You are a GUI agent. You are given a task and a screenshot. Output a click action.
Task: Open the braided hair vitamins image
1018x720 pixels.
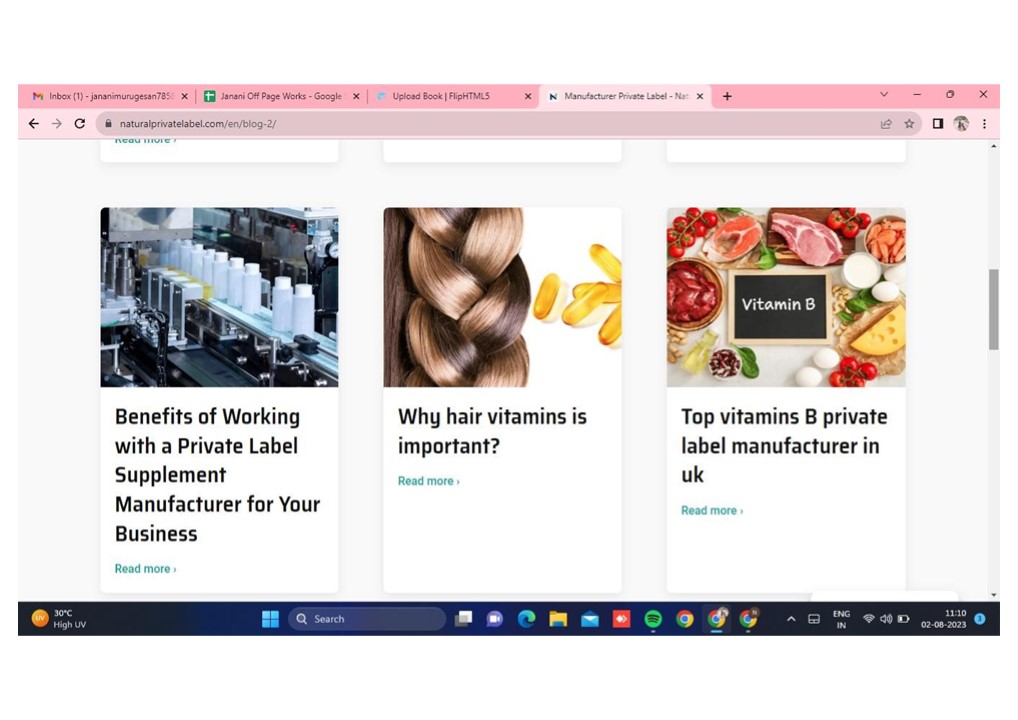[503, 297]
